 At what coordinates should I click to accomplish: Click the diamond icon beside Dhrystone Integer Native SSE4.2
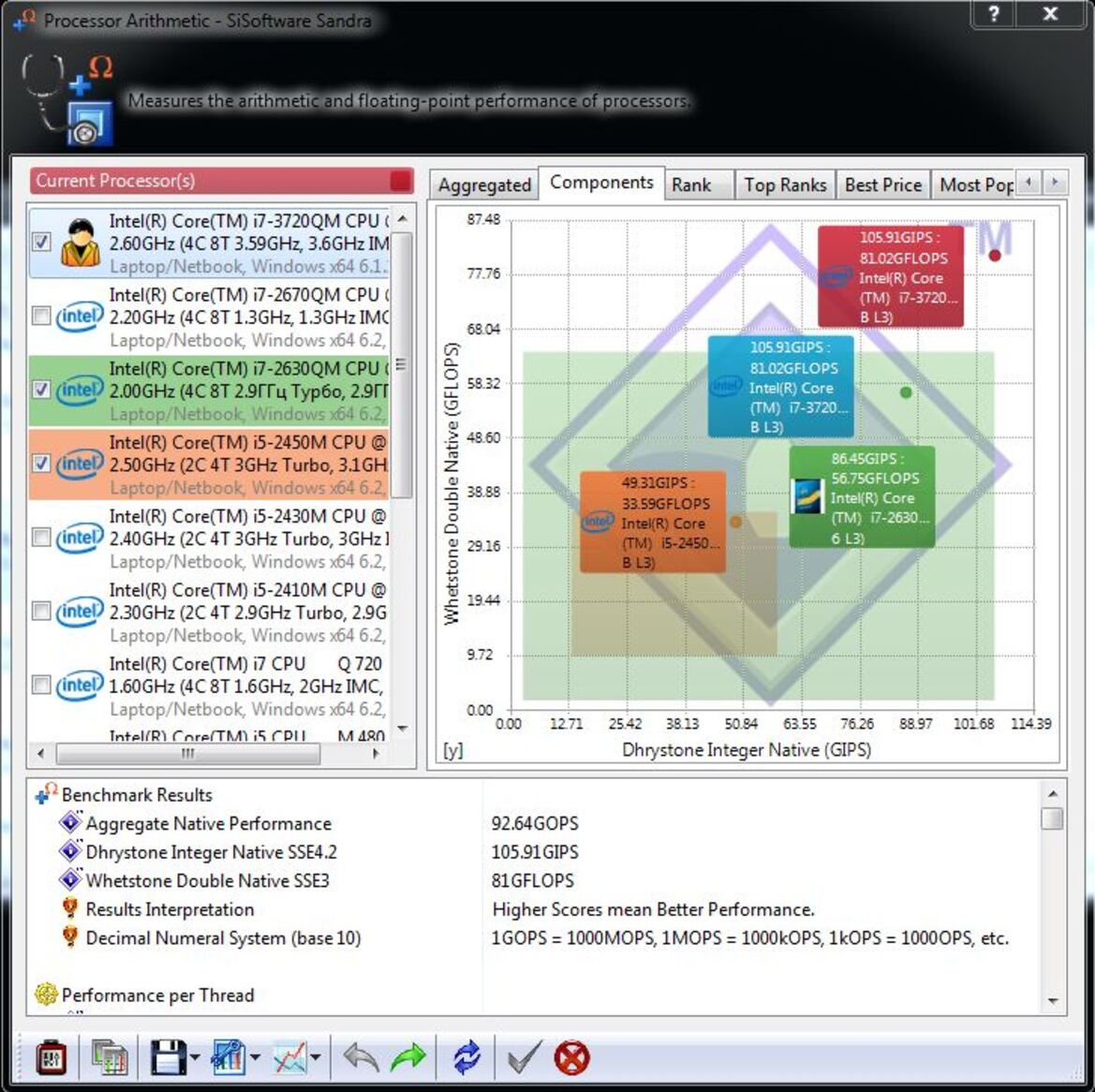coord(70,851)
